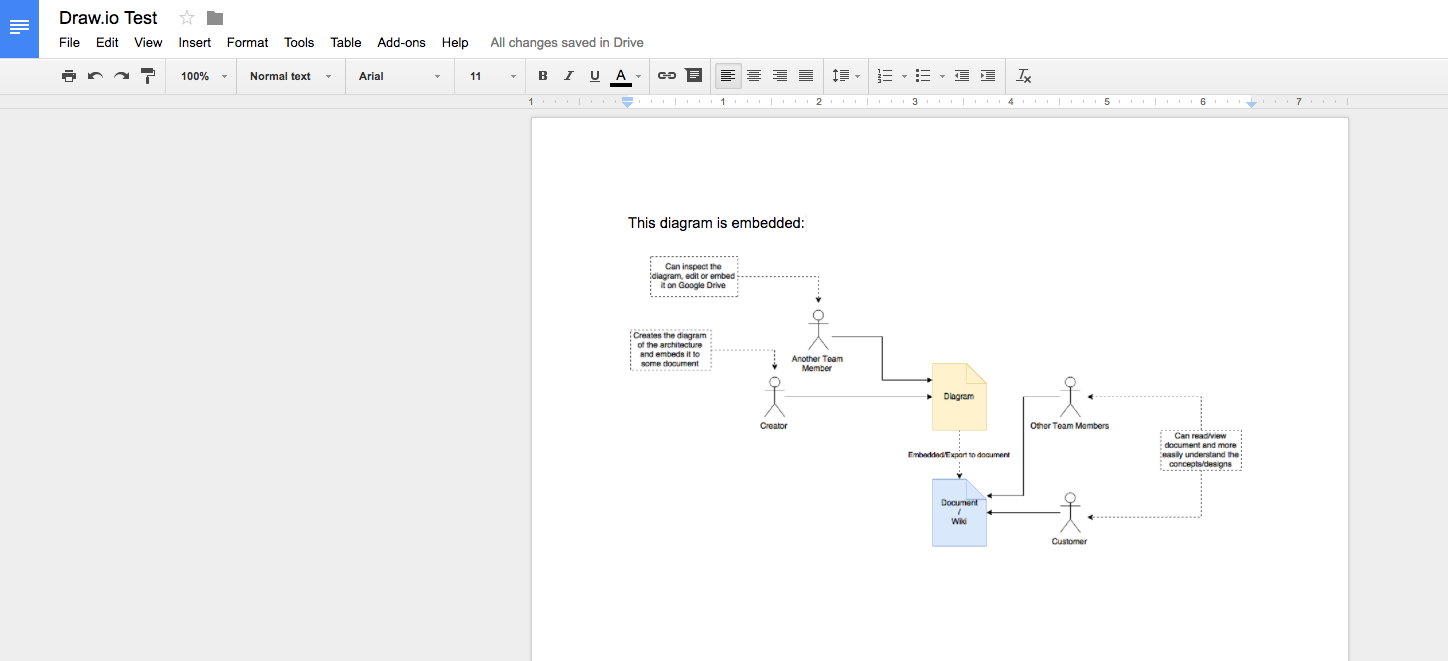Click 'All changes saved in Drive' status
Screen dimensions: 1448x661
click(567, 43)
